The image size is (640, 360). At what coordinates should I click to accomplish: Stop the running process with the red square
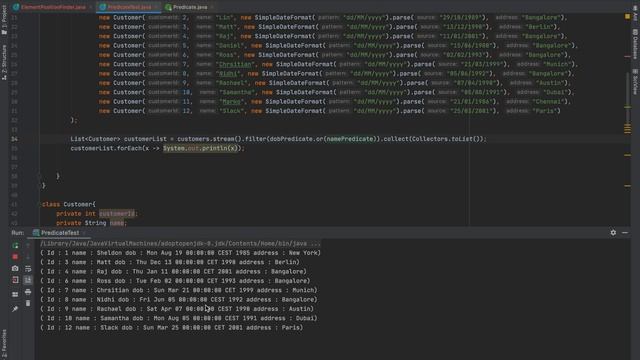click(x=15, y=257)
